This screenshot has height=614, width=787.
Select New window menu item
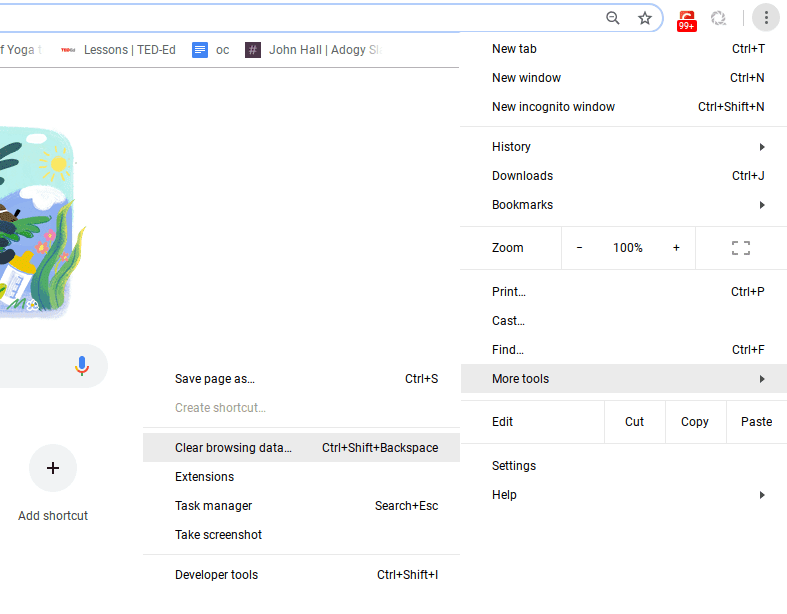point(623,78)
